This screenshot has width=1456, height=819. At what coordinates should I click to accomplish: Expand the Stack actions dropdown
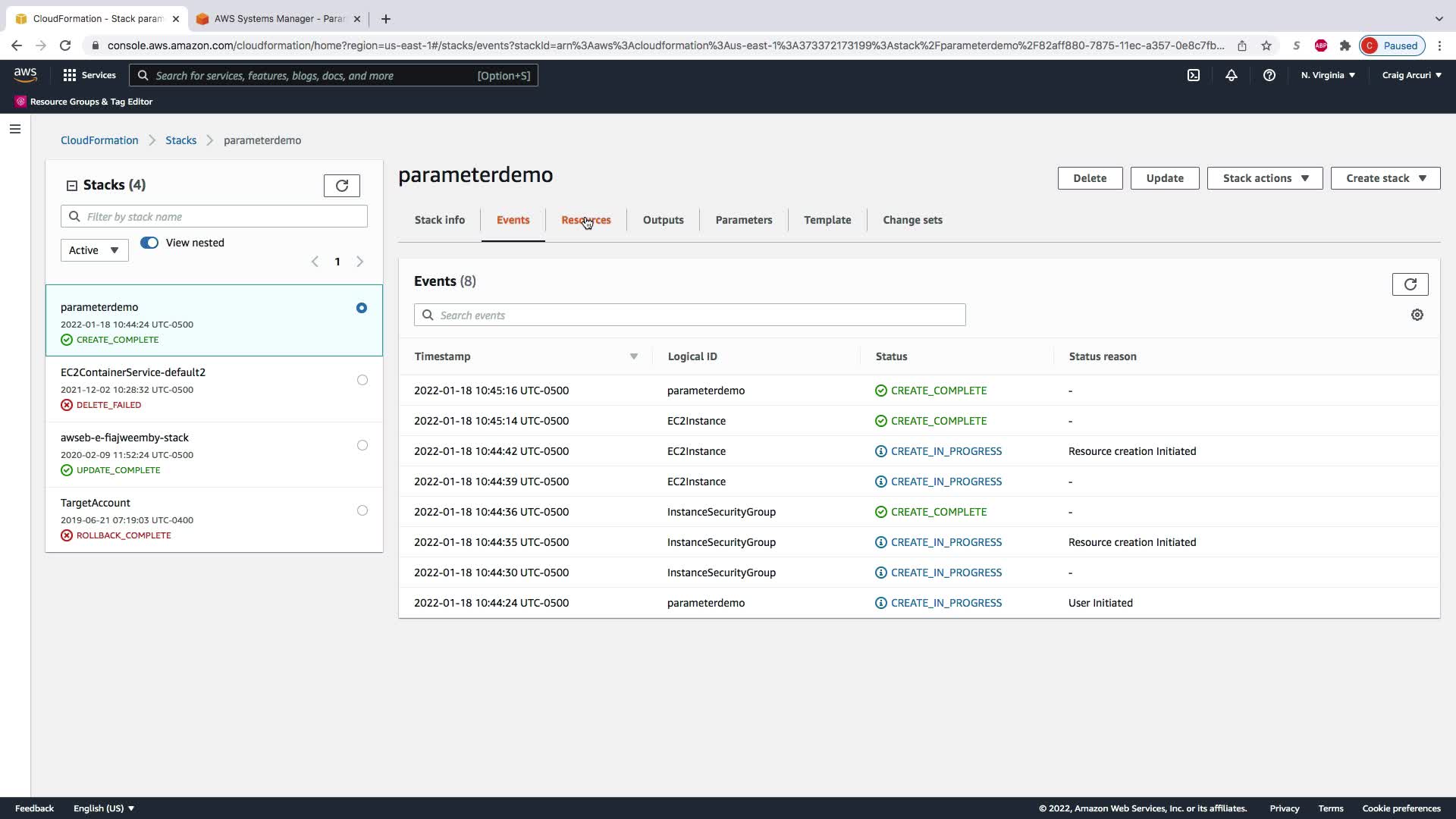click(1264, 178)
